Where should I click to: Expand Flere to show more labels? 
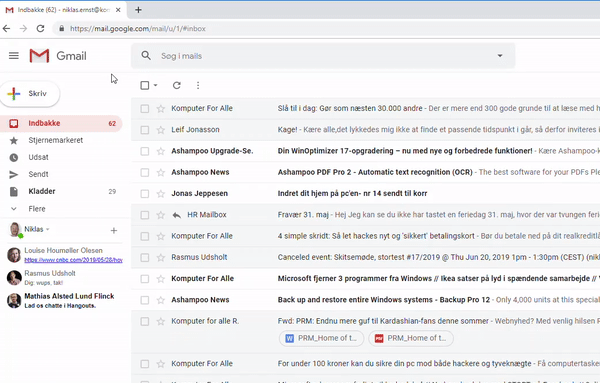point(37,209)
